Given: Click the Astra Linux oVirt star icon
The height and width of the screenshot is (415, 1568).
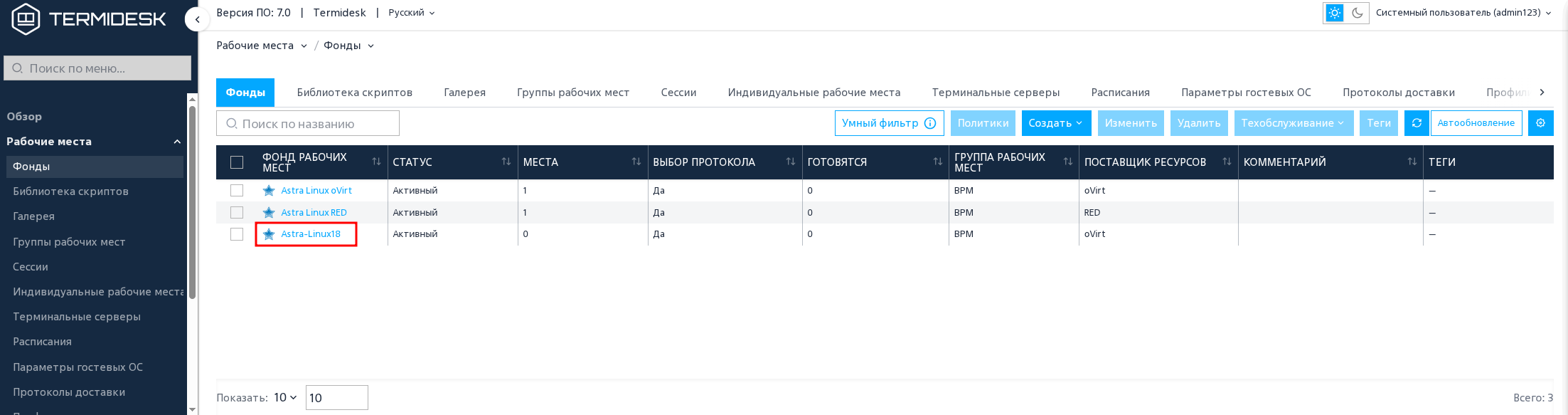Looking at the screenshot, I should (x=269, y=191).
